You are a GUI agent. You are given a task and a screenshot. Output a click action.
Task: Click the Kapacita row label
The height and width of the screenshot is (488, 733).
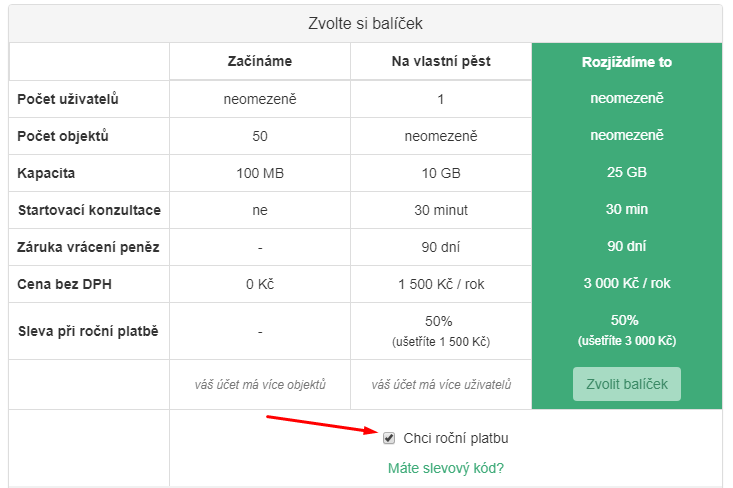point(46,173)
